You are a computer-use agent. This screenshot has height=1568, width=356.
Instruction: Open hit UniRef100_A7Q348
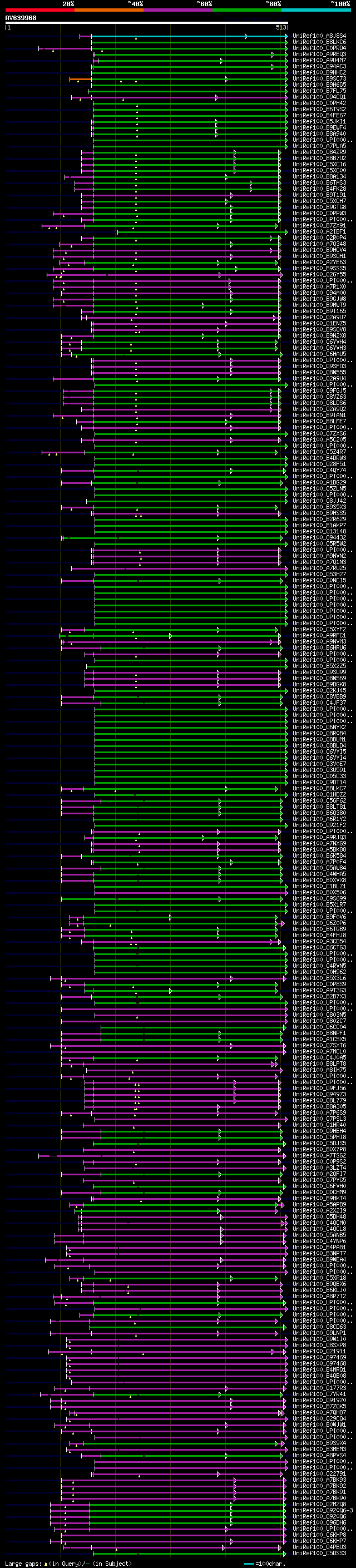point(319,244)
